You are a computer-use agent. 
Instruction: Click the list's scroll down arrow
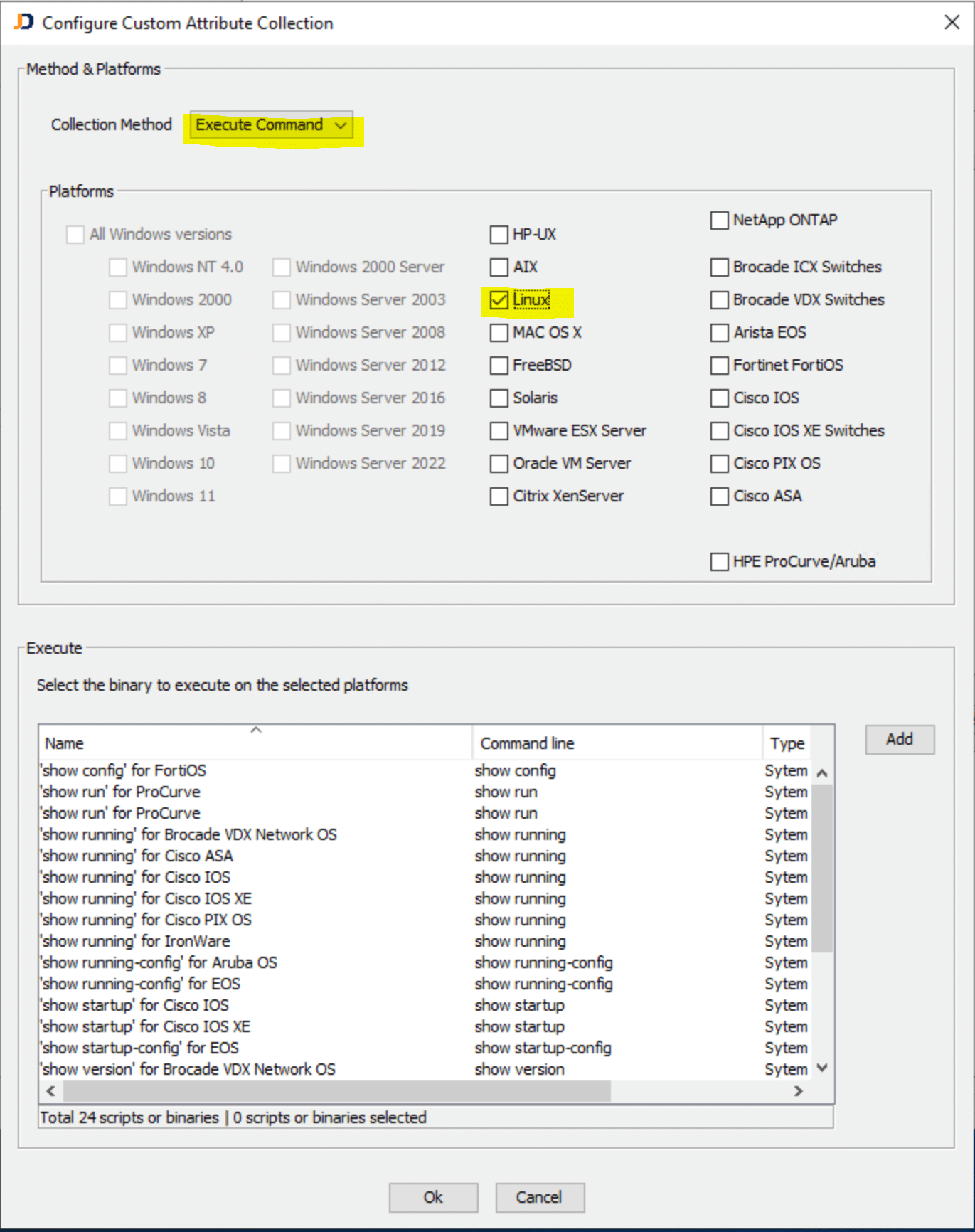click(823, 1068)
